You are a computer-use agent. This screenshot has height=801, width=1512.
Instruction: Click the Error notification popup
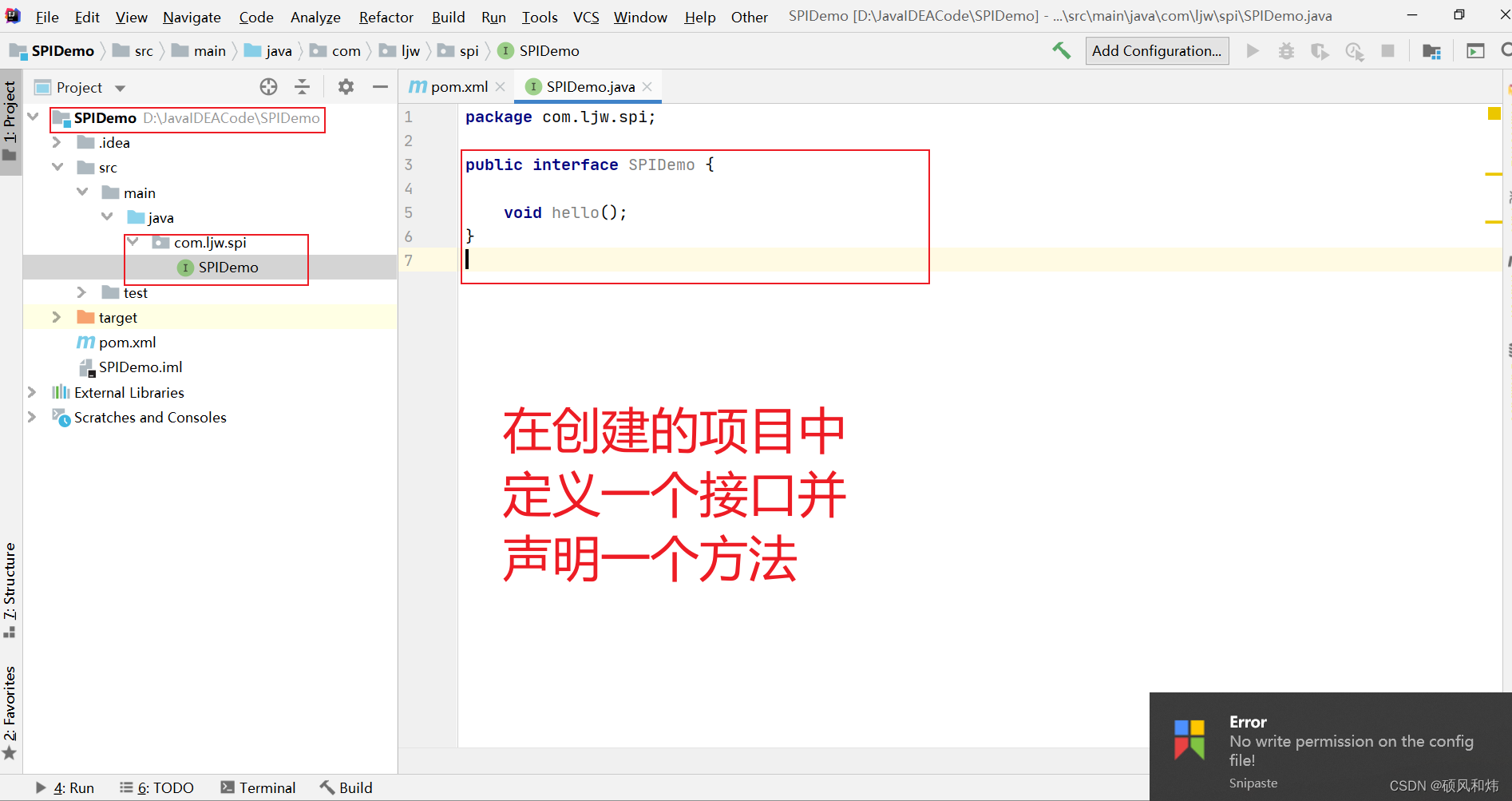click(1330, 747)
